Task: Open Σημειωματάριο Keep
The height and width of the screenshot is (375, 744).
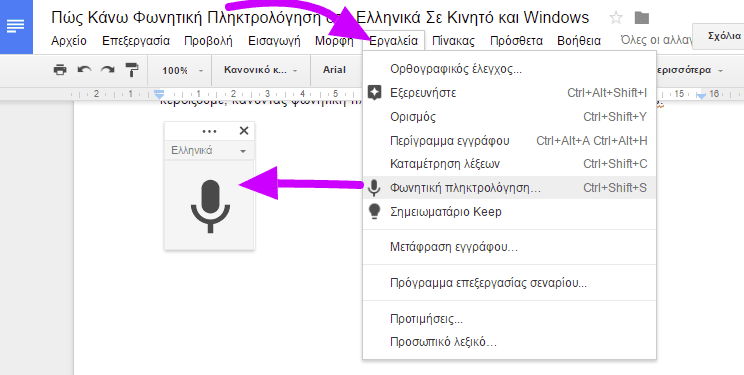Action: click(510, 212)
